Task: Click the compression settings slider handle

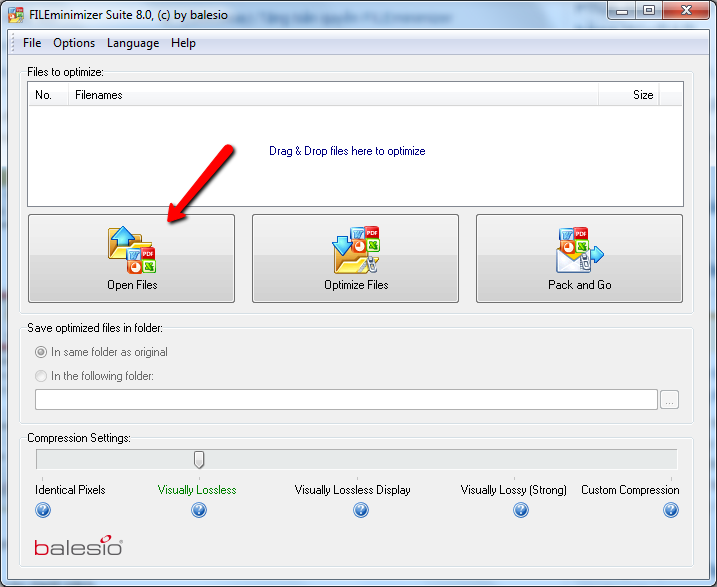Action: [199, 459]
